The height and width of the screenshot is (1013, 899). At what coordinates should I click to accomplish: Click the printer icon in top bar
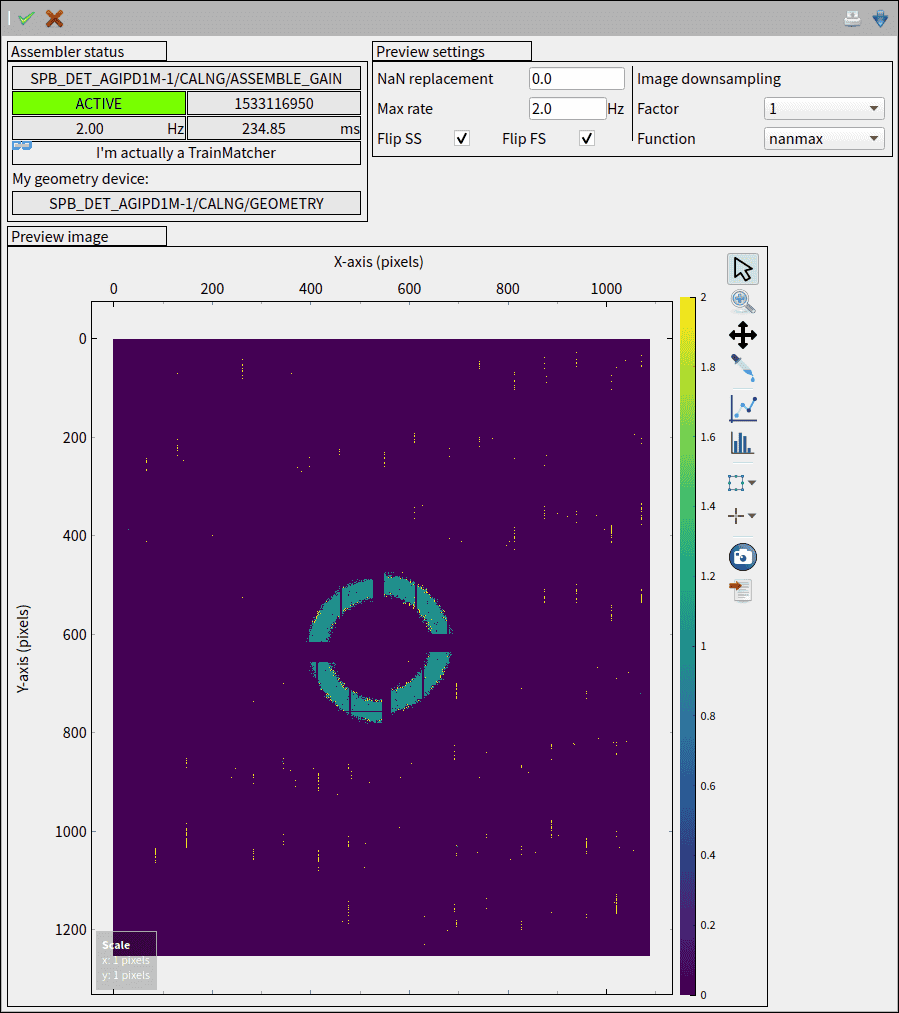(x=852, y=18)
